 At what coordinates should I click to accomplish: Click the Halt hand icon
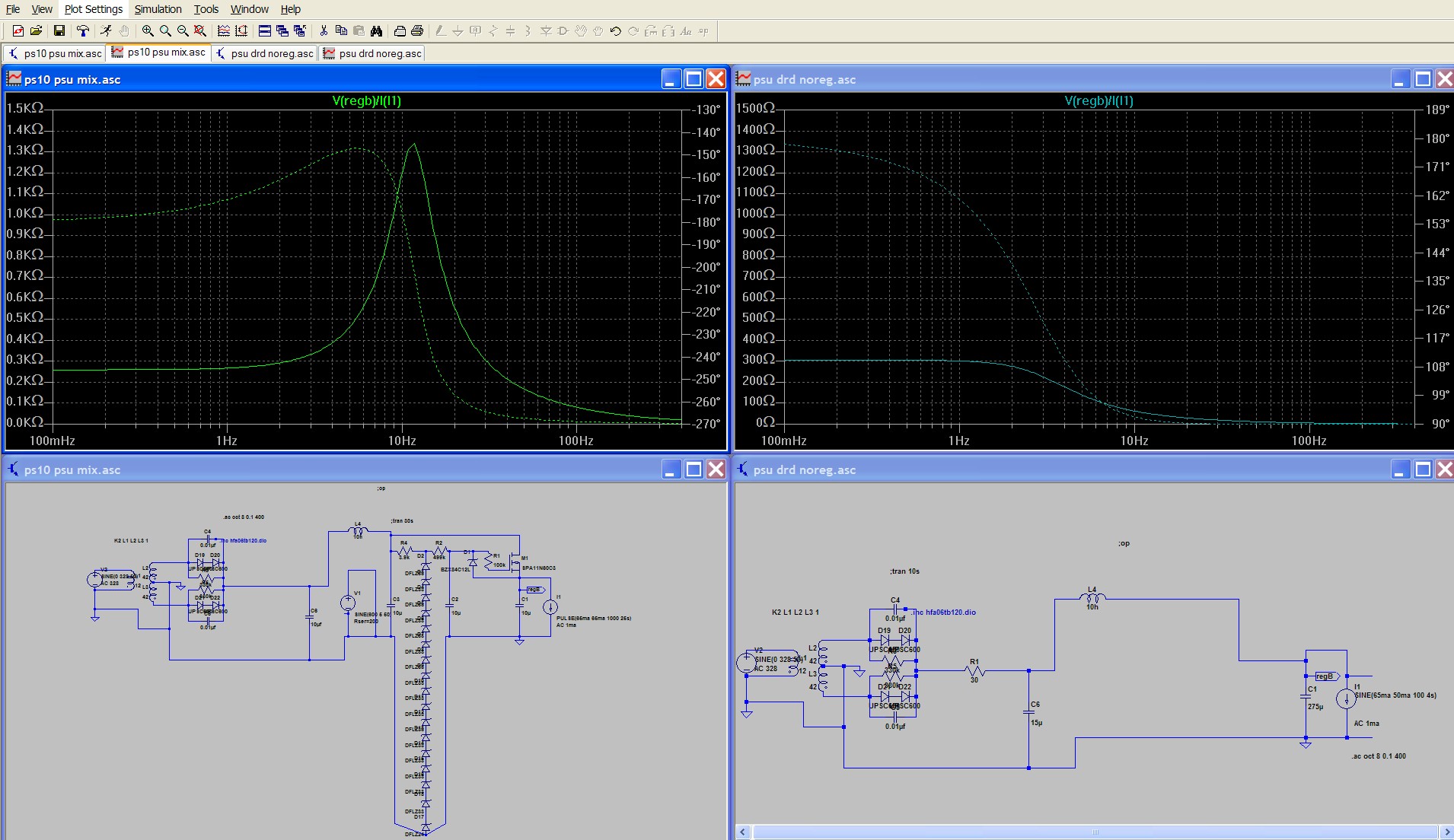(x=124, y=31)
